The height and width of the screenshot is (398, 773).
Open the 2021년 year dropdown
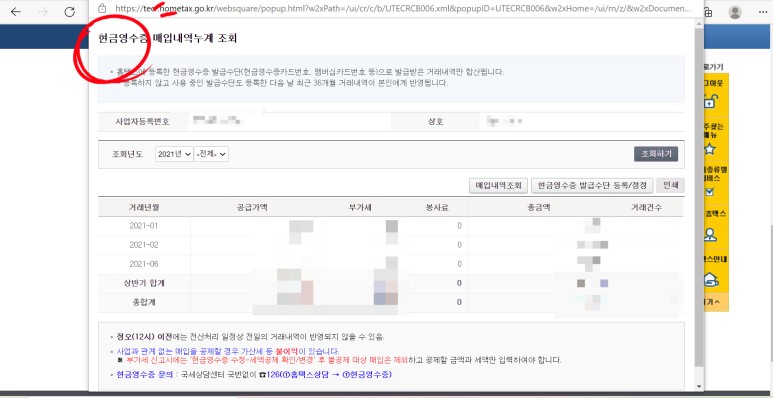174,154
